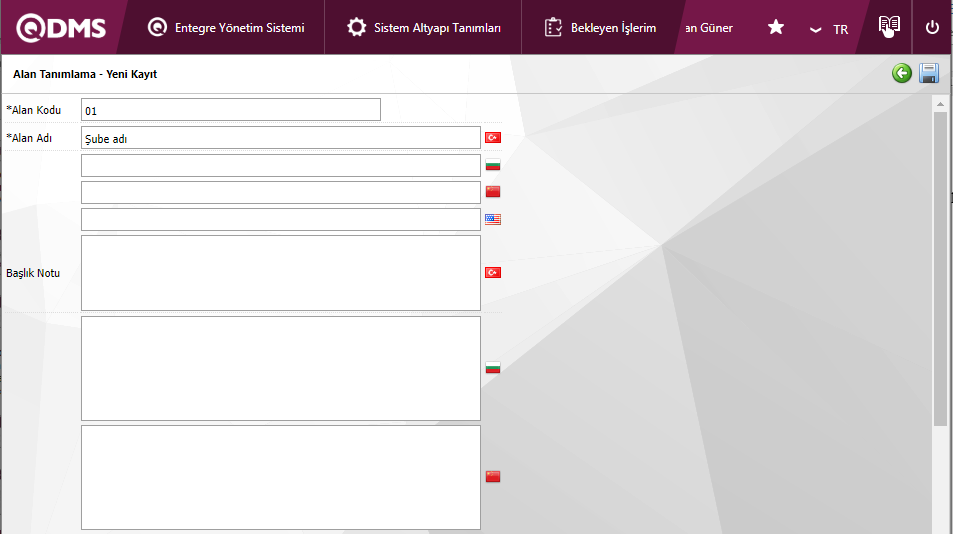Click Bulgarian flag beside Alan Adı

point(493,165)
